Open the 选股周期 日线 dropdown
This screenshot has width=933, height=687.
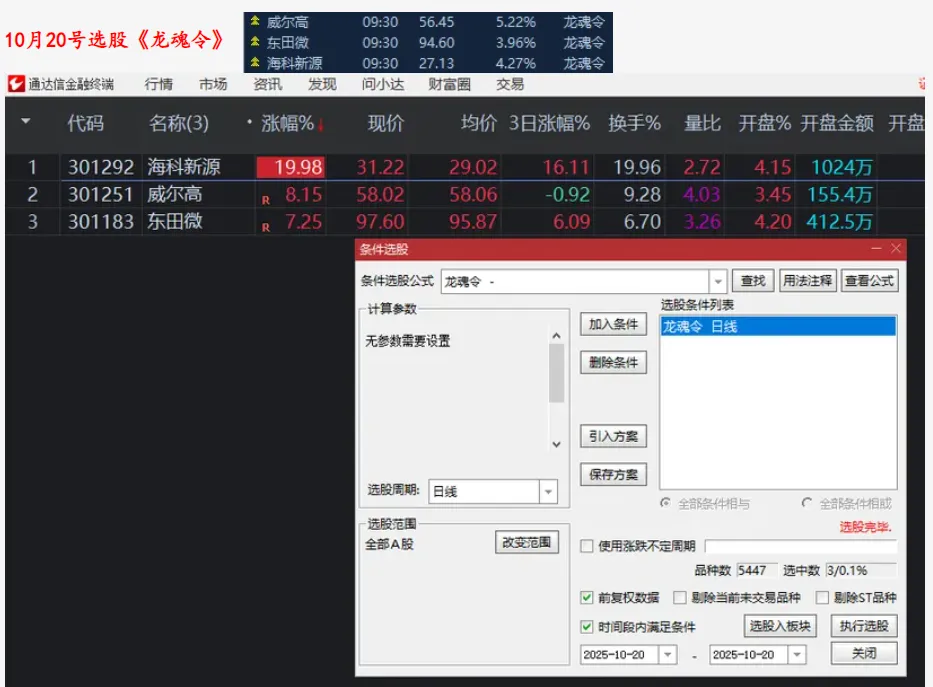pyautogui.click(x=547, y=492)
